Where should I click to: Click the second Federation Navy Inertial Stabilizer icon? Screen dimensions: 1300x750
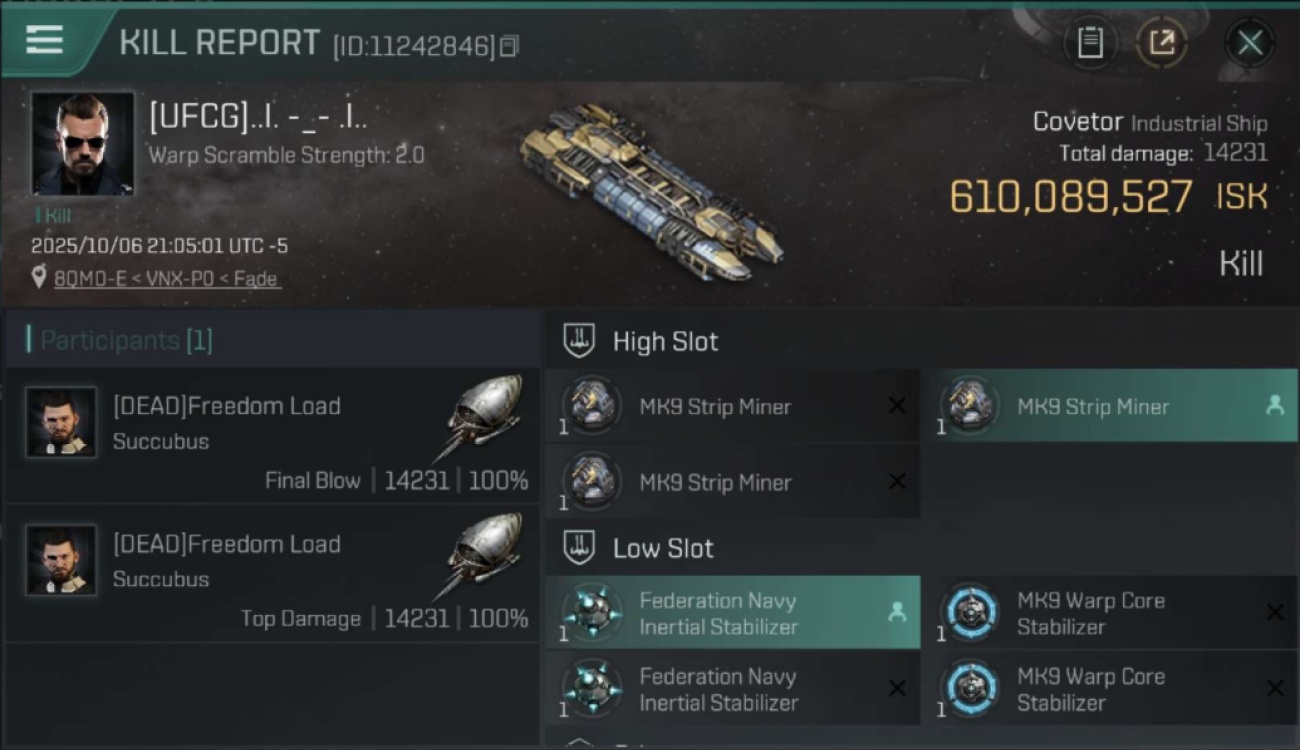591,689
